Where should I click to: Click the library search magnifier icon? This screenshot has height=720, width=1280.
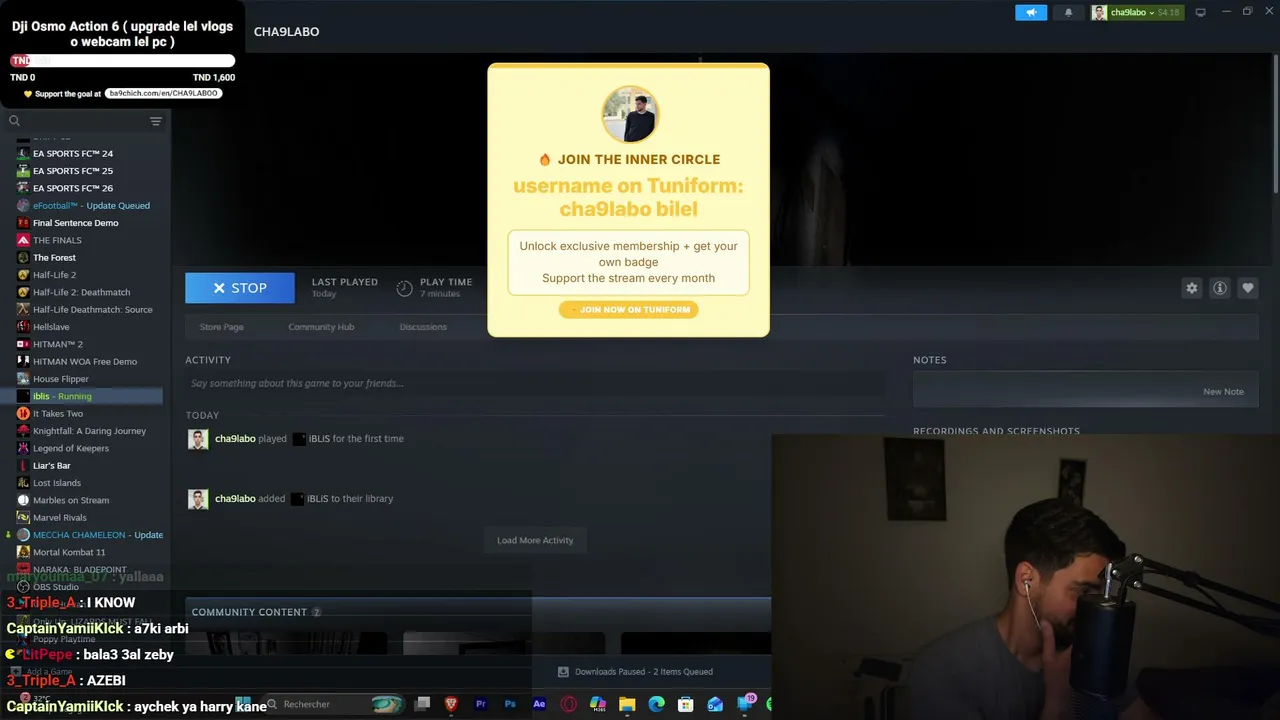pyautogui.click(x=14, y=121)
